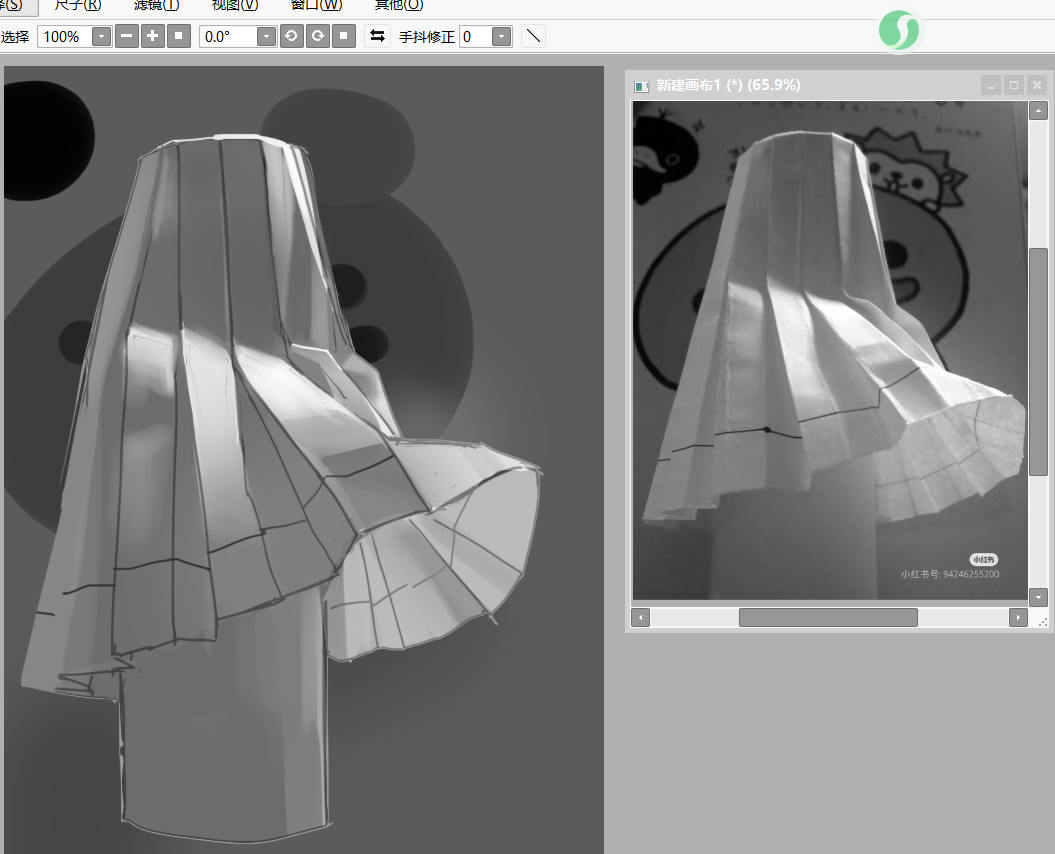Click the green circular floating logo icon
The height and width of the screenshot is (854, 1055).
[x=898, y=31]
